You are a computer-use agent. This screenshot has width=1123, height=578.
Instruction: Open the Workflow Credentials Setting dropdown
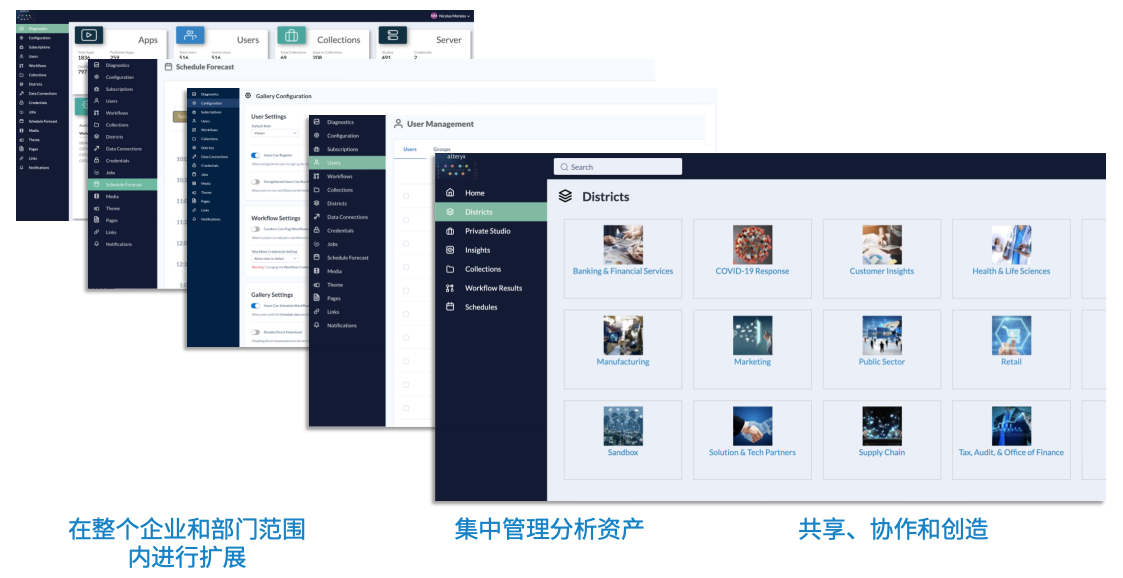click(274, 259)
